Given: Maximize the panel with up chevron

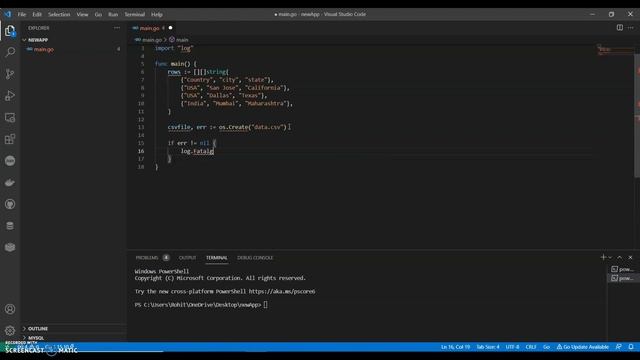Looking at the screenshot, I should 620,258.
